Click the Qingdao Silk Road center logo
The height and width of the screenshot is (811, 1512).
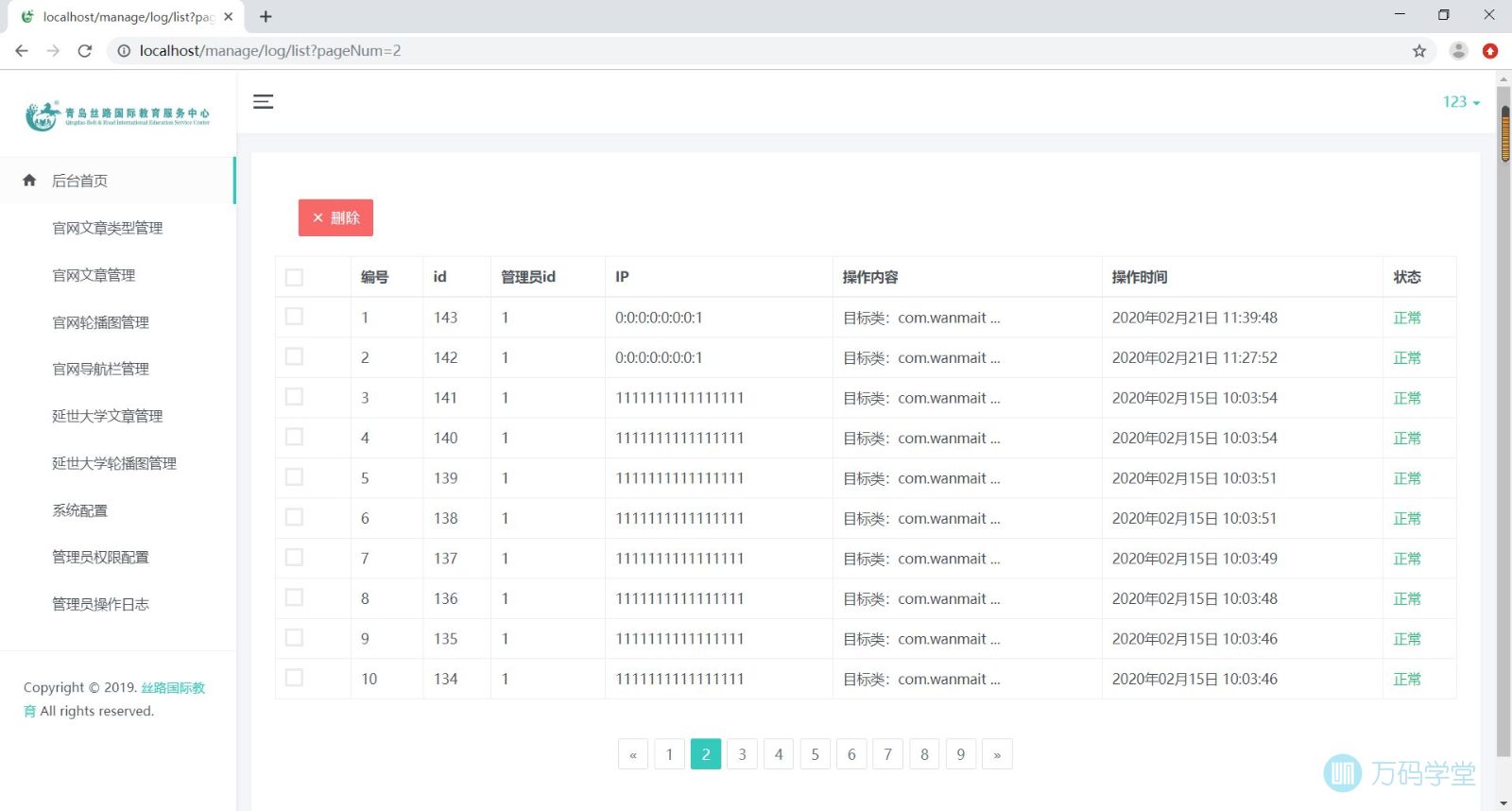117,115
